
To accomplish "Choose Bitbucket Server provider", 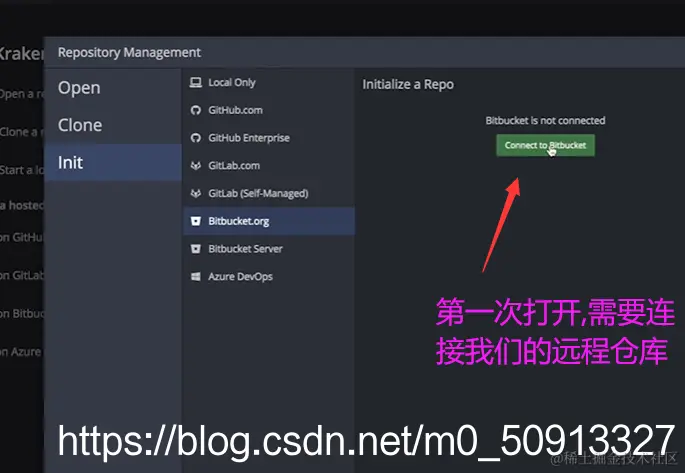I will coord(269,249).
